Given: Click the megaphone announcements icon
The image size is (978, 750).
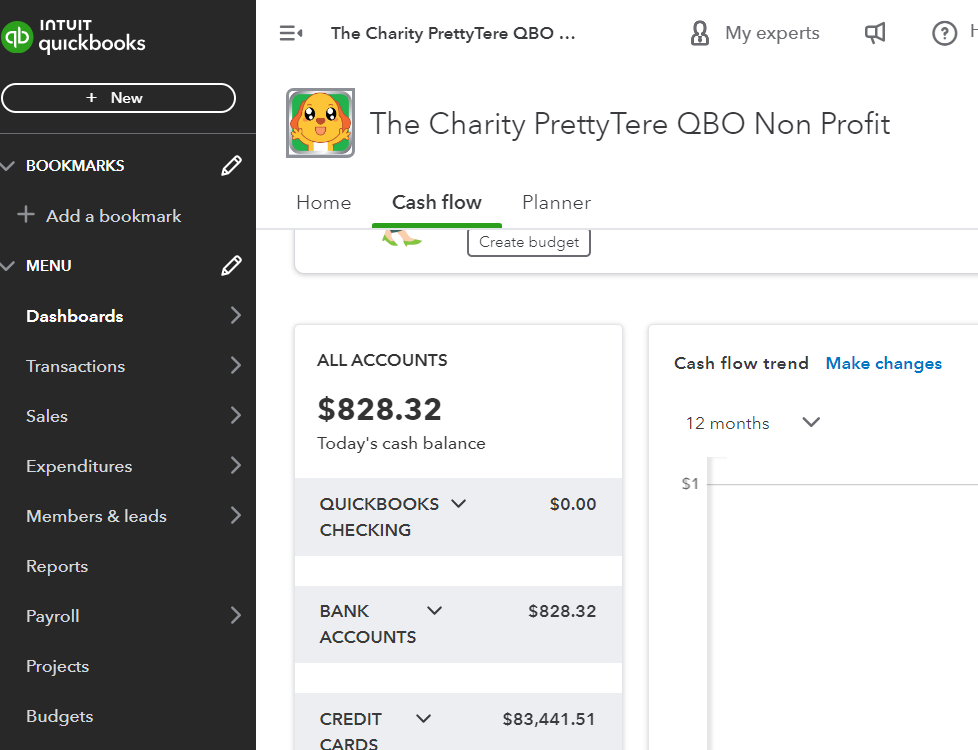Looking at the screenshot, I should [875, 34].
